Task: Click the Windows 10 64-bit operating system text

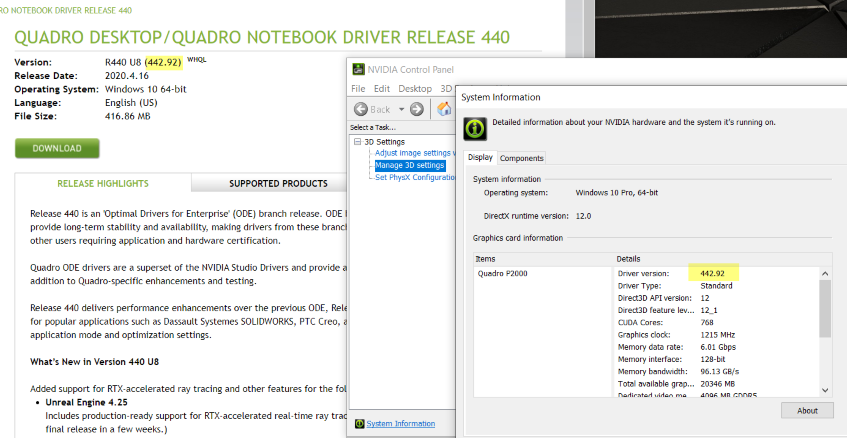Action: [x=146, y=89]
